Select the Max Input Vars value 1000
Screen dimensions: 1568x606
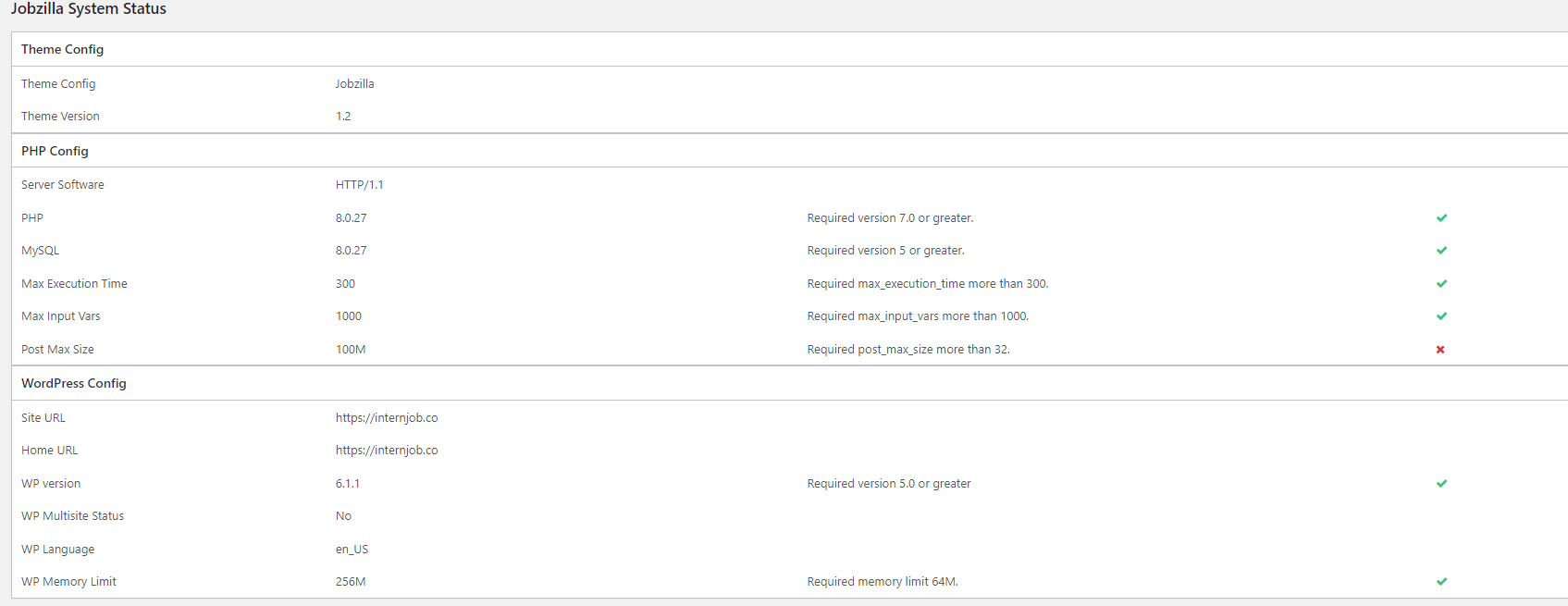pos(349,316)
